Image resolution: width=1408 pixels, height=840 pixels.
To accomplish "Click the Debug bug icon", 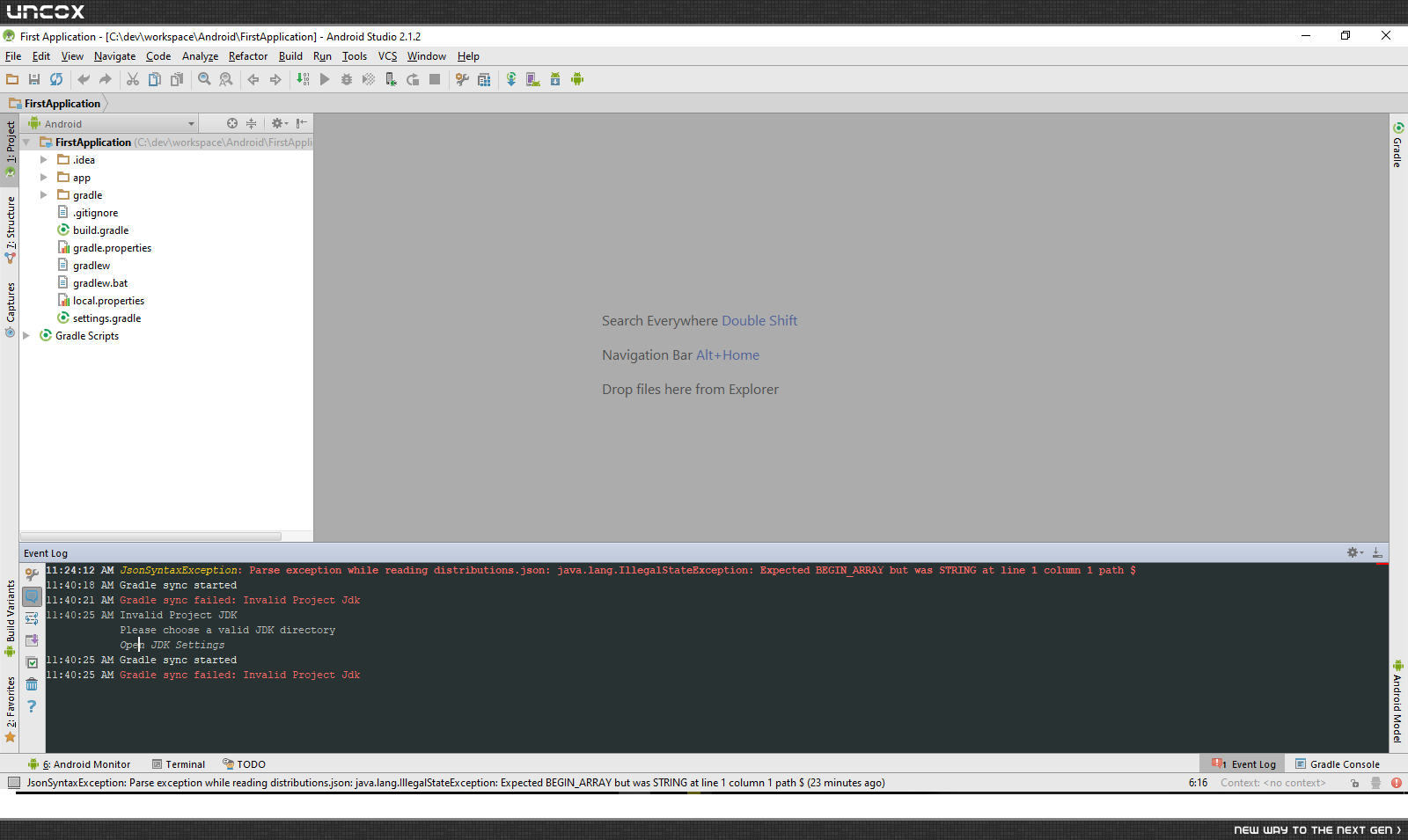I will coord(347,79).
